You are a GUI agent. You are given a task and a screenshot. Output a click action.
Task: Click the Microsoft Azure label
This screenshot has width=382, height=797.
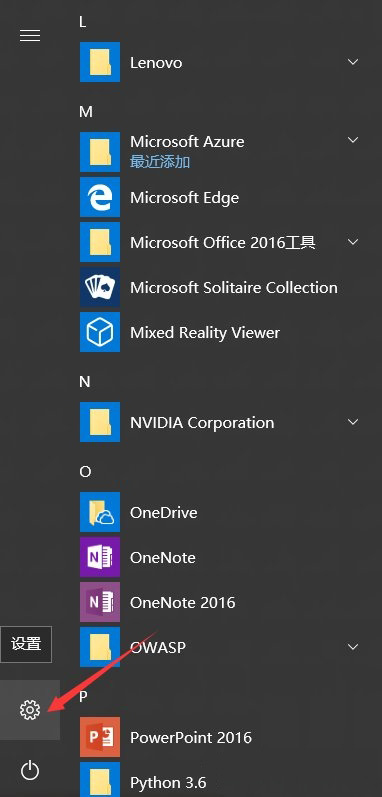point(187,141)
